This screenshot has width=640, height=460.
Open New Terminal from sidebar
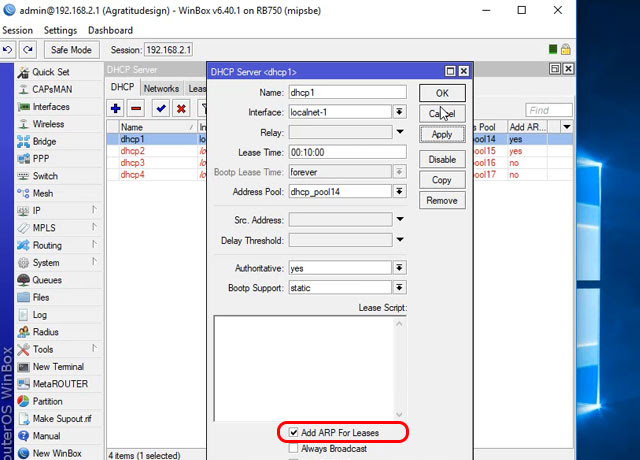click(x=58, y=367)
